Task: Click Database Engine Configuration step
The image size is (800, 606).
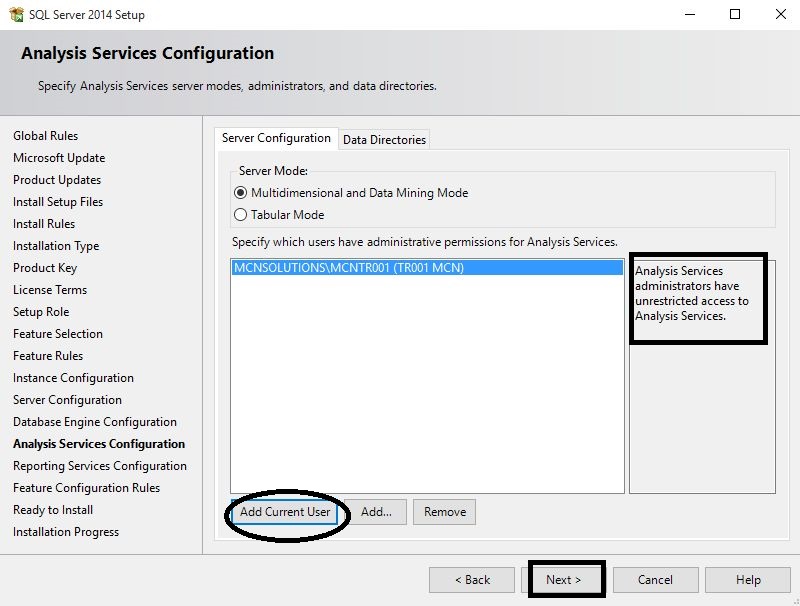Action: 95,422
